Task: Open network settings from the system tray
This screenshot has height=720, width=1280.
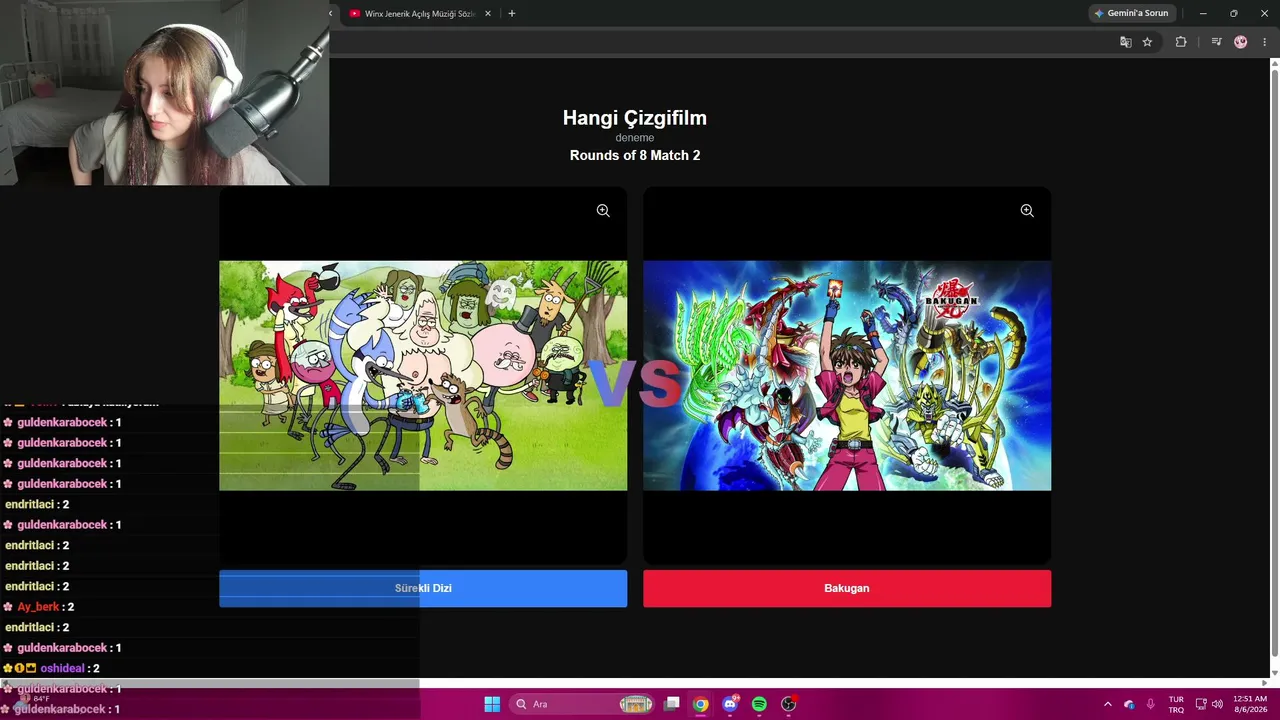Action: [1201, 704]
